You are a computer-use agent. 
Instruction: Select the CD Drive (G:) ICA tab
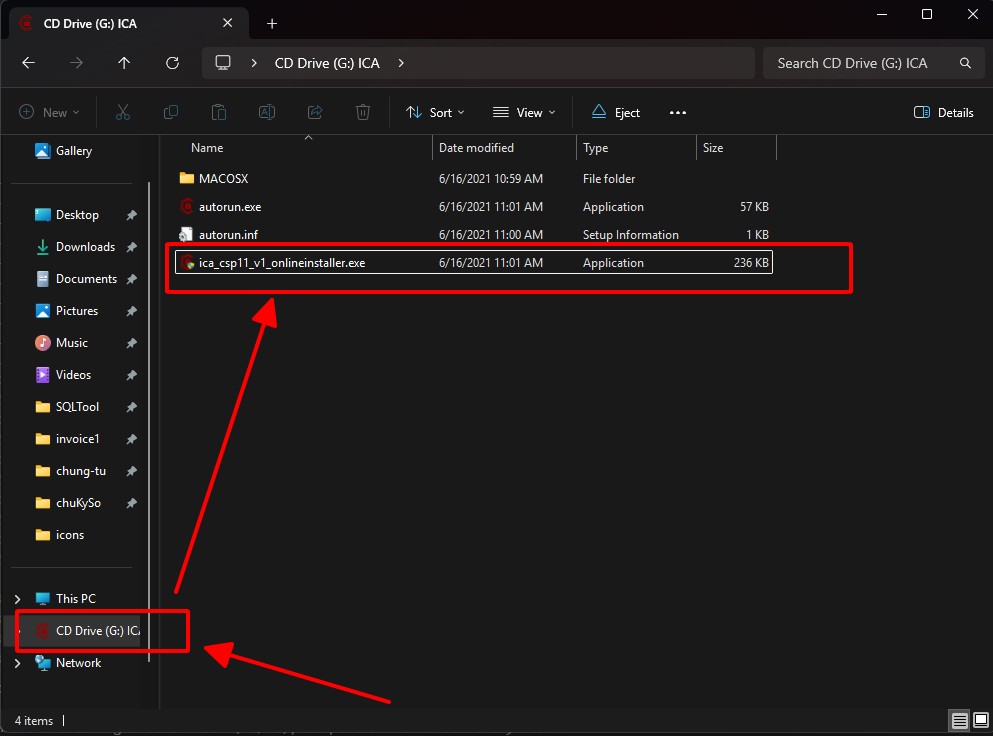click(x=129, y=23)
